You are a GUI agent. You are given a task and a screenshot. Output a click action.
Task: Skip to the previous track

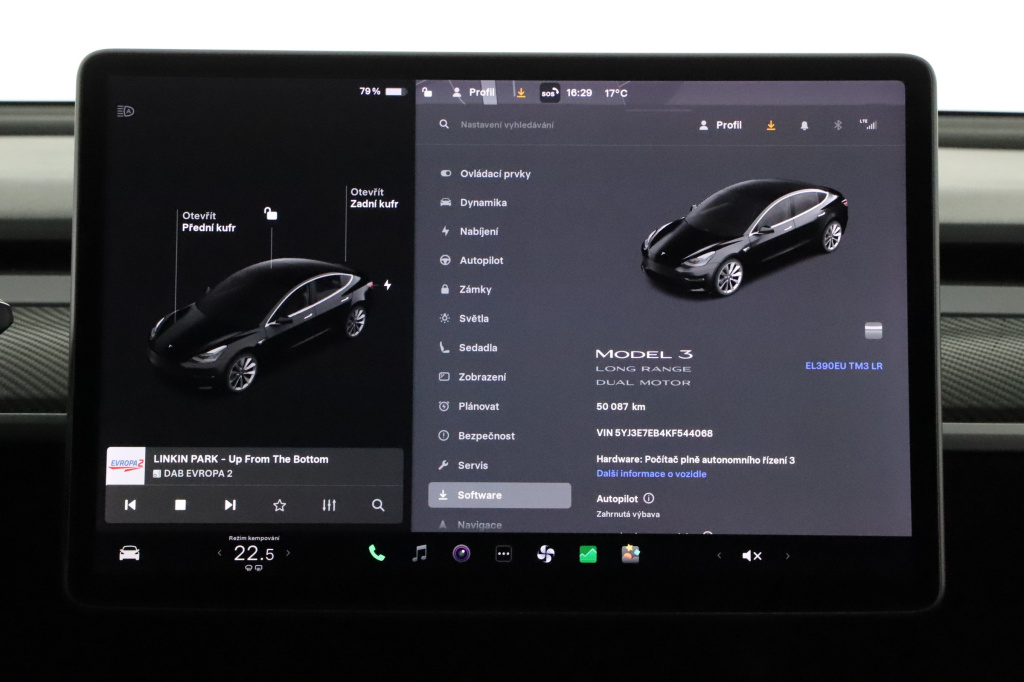tap(130, 505)
